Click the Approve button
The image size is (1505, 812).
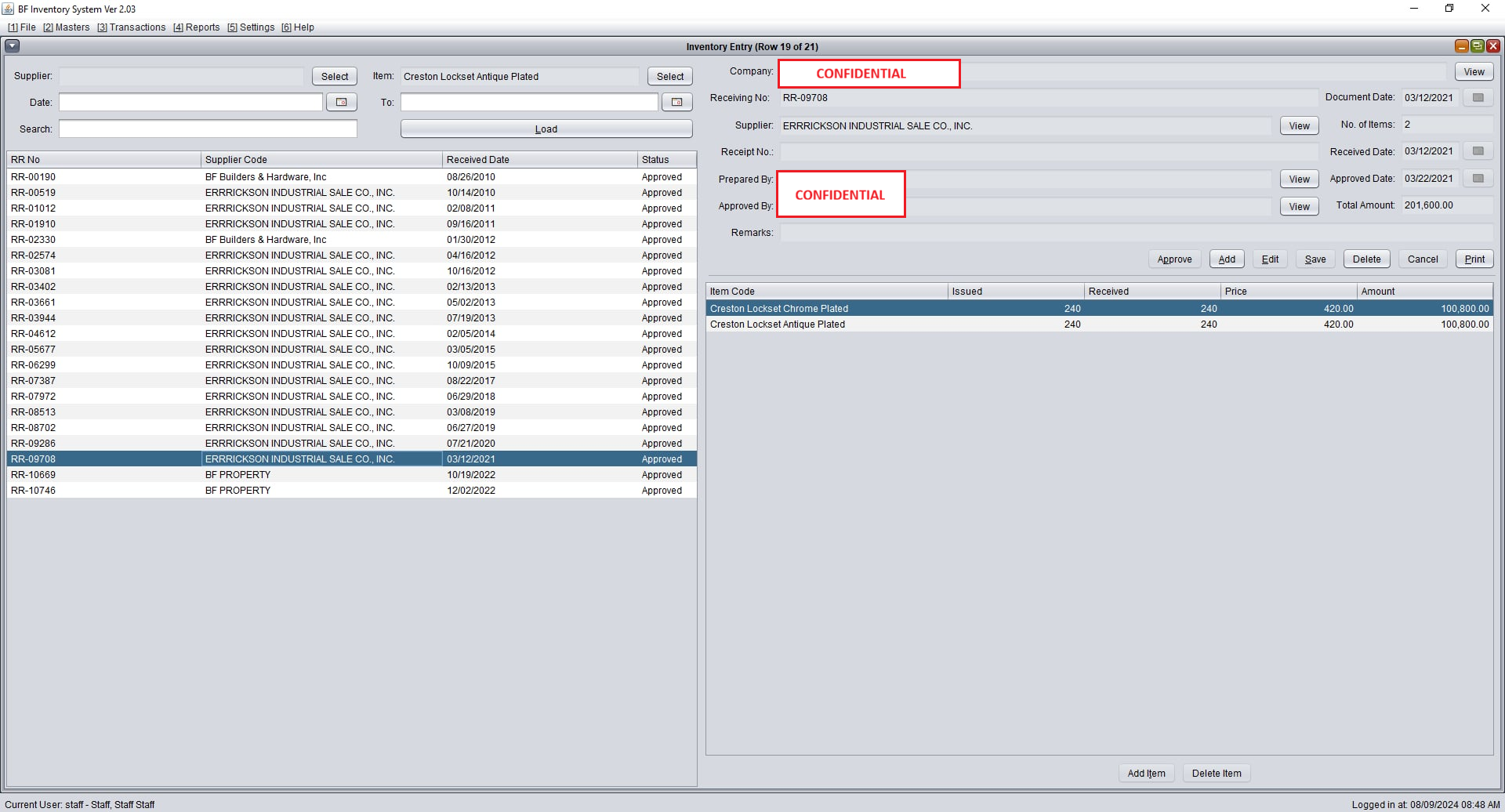pyautogui.click(x=1174, y=259)
